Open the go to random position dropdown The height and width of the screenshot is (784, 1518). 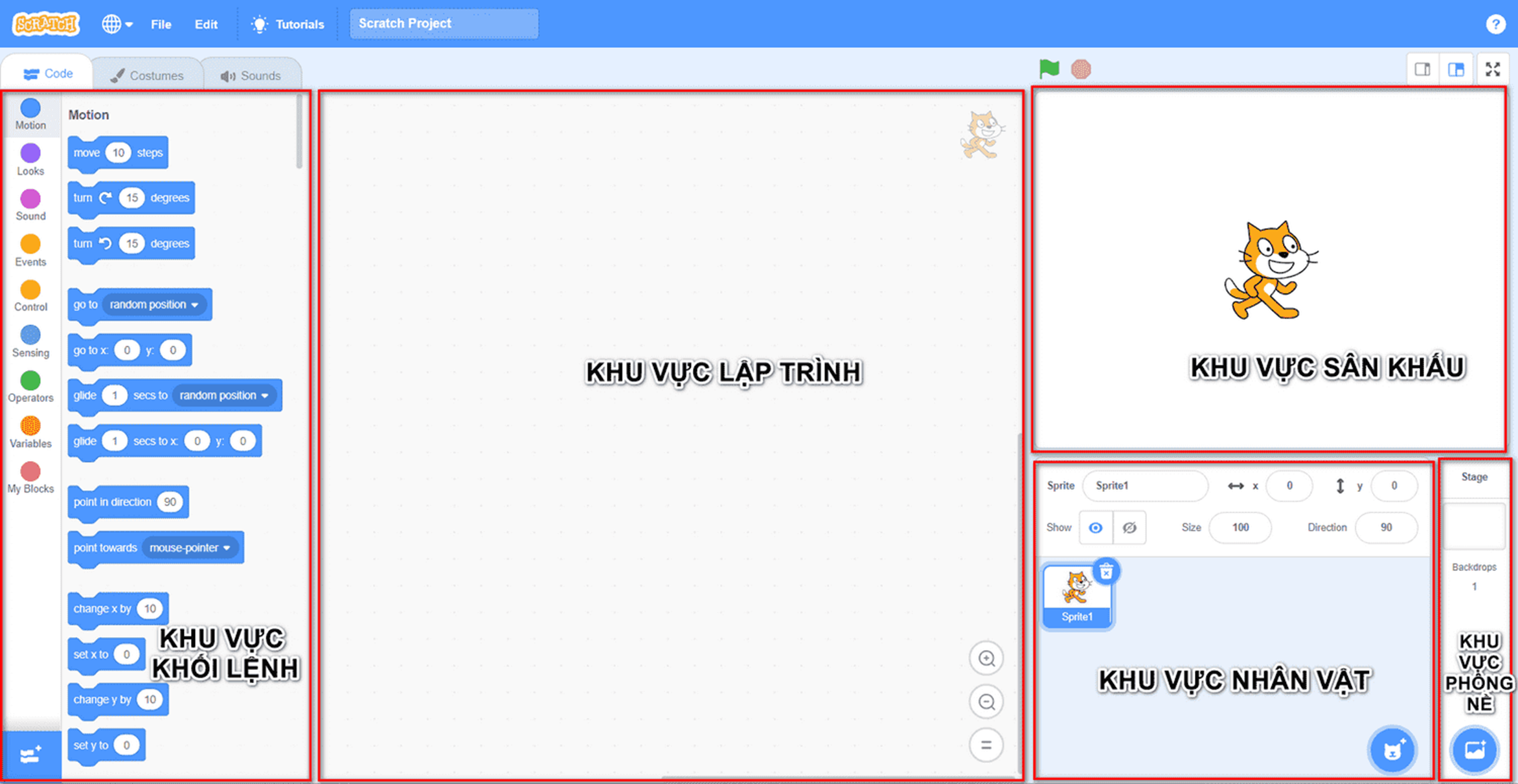(154, 304)
